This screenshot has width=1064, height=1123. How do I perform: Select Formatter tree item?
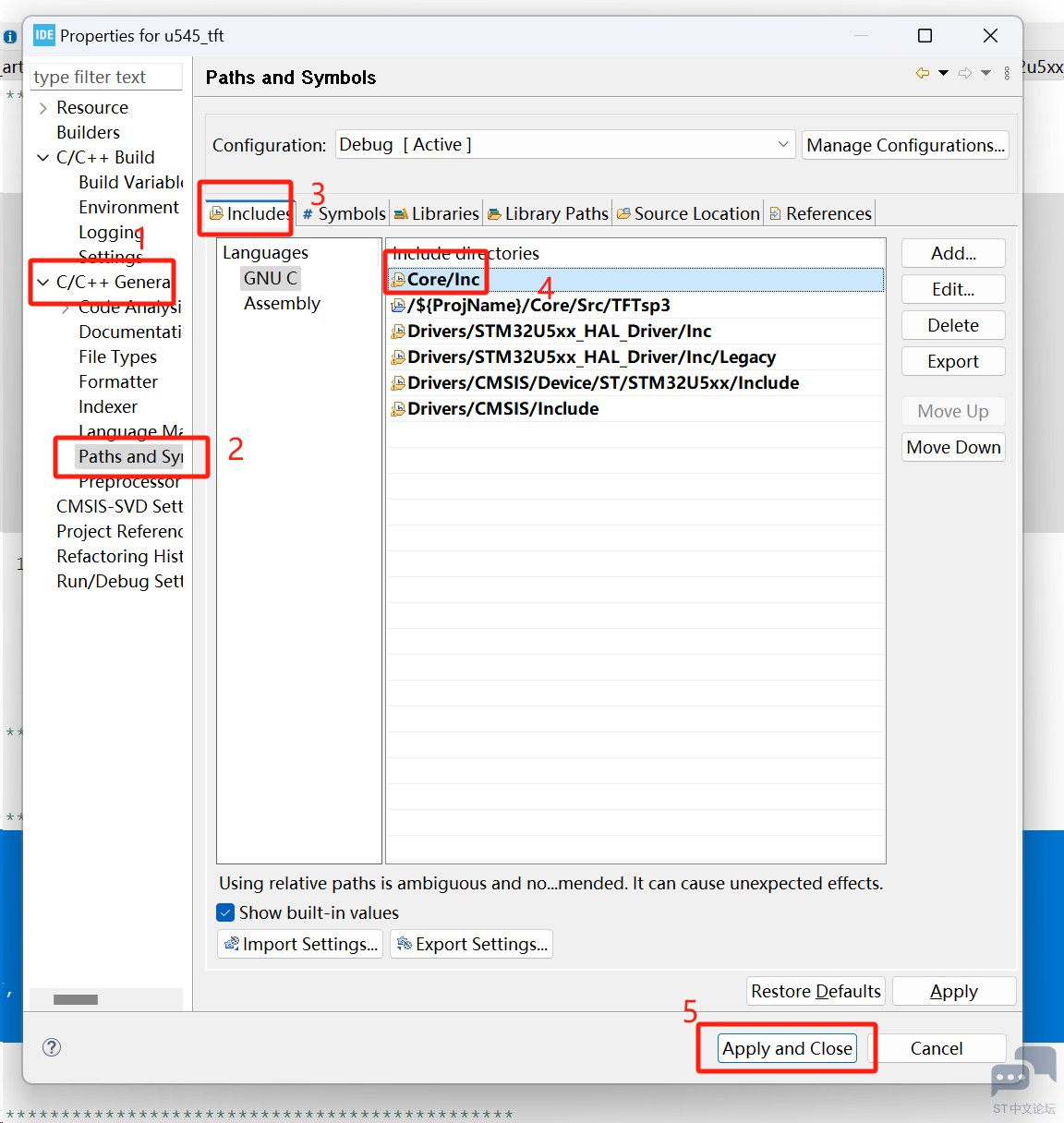point(118,381)
